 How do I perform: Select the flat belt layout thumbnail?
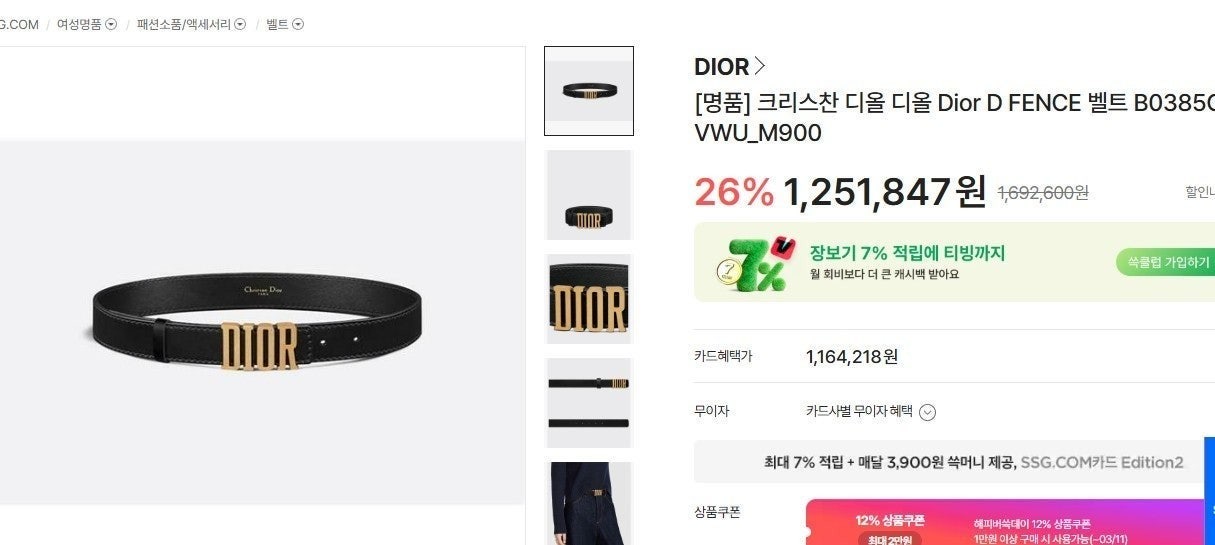[588, 403]
